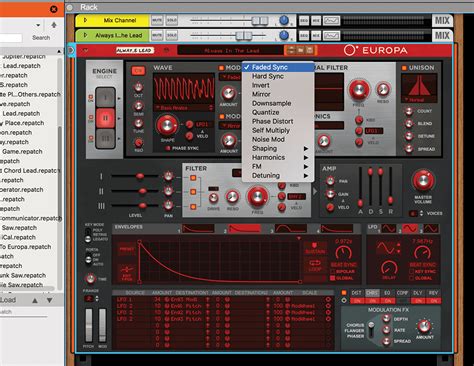The image size is (474, 366).
Task: Click the LFO Delay dial
Action: tap(389, 268)
